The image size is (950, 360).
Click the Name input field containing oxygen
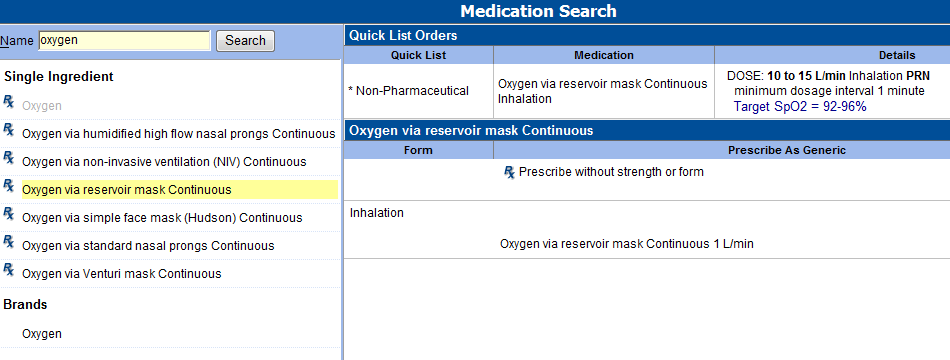[x=124, y=41]
